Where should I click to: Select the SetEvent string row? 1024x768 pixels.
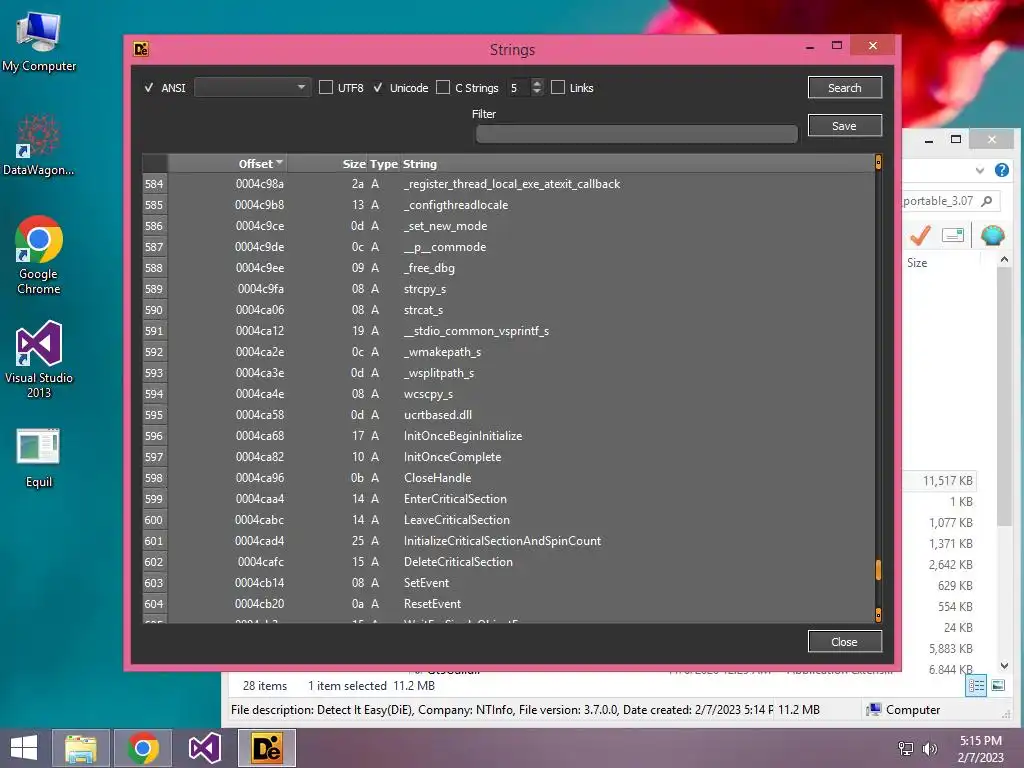click(508, 583)
